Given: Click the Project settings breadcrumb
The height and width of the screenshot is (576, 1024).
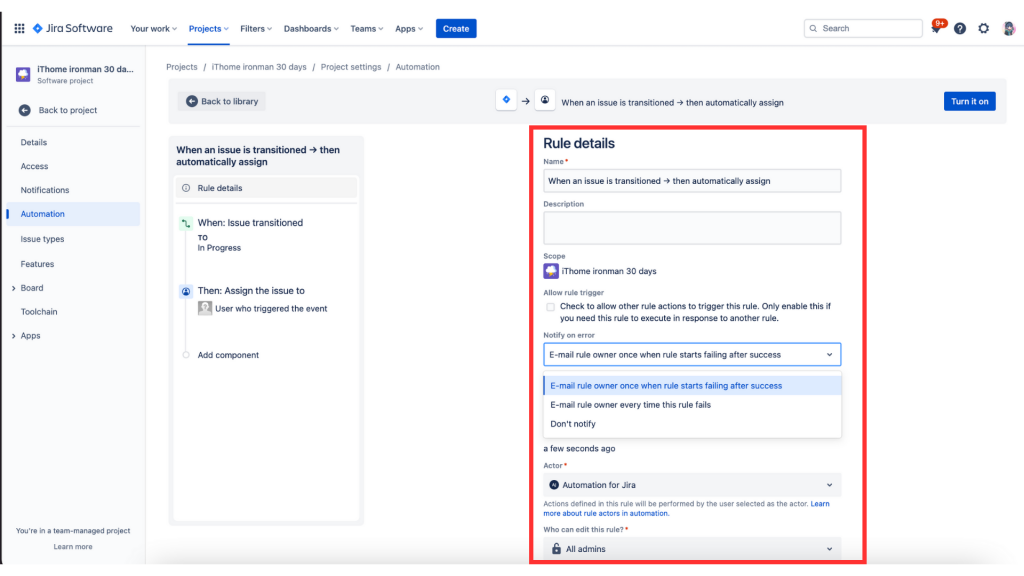Looking at the screenshot, I should [x=351, y=67].
